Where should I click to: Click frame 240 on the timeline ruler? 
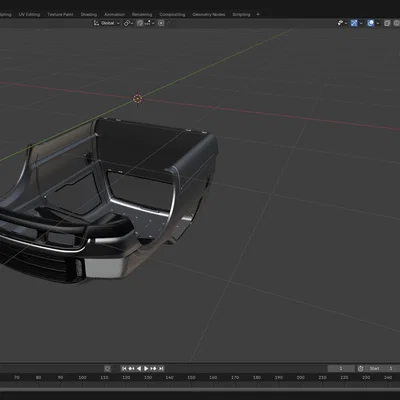[x=388, y=377]
